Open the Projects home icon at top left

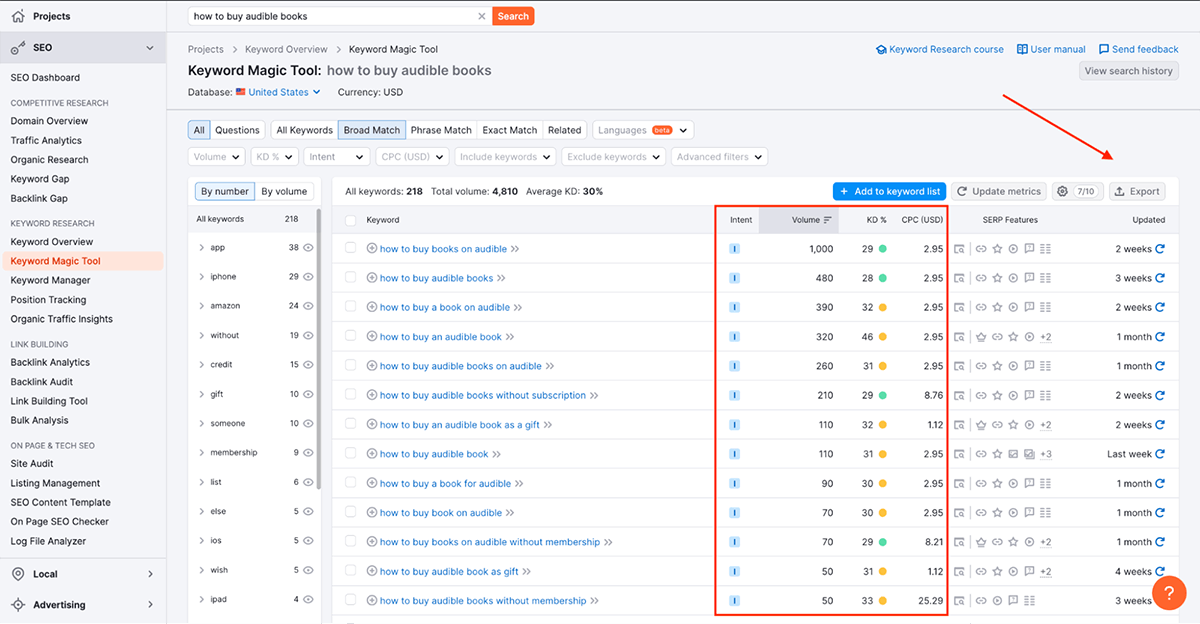16,15
